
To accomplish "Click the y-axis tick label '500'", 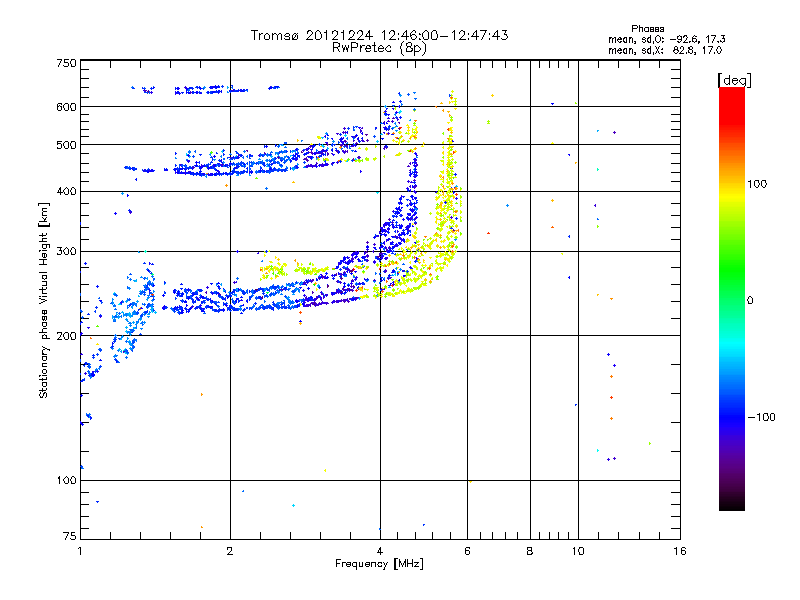I will 66,145.
